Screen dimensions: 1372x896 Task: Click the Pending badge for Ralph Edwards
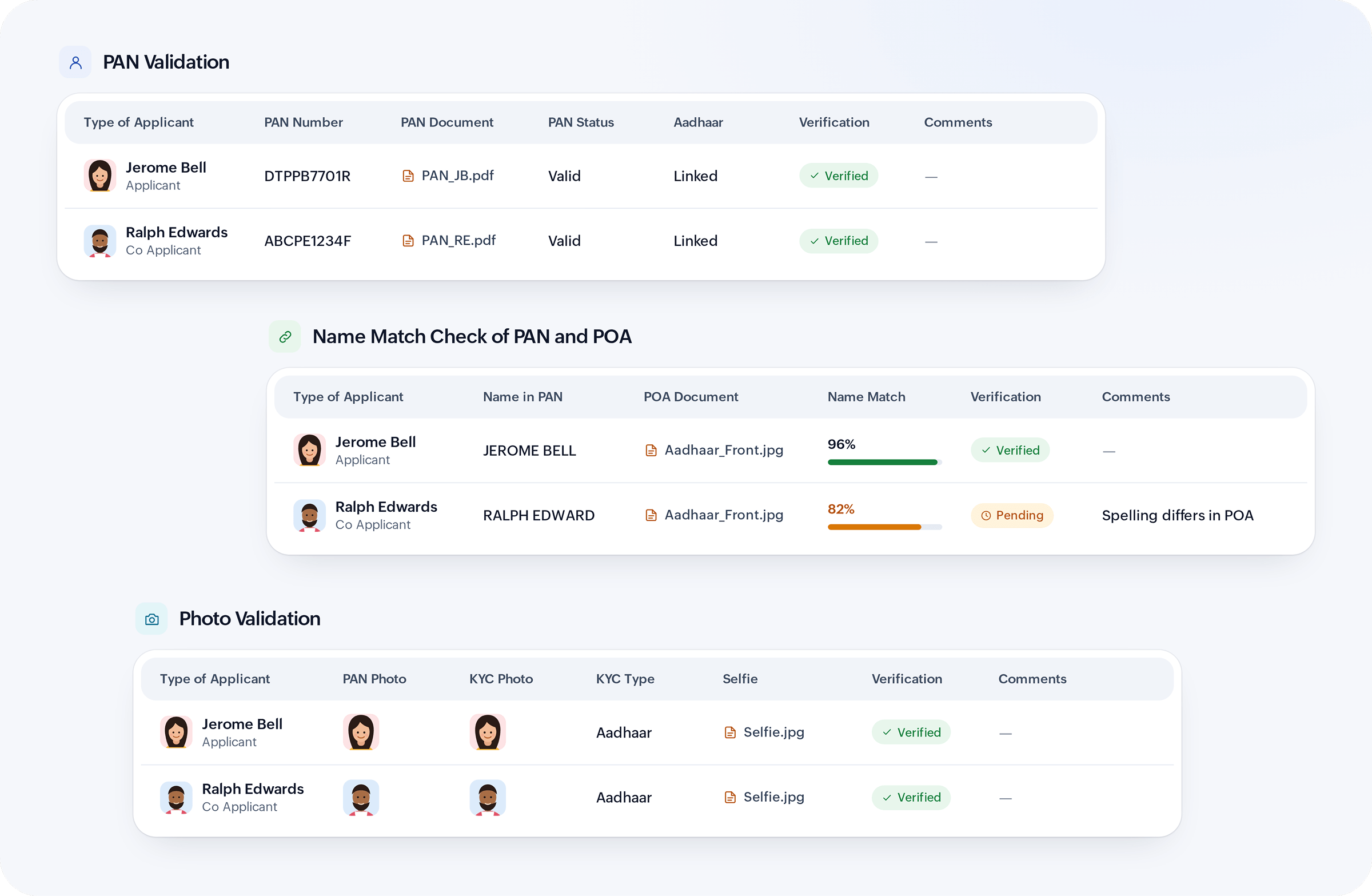(x=1012, y=515)
